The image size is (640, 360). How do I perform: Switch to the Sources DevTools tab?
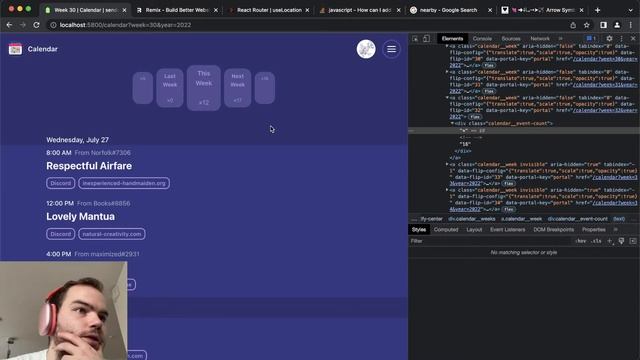click(x=511, y=38)
